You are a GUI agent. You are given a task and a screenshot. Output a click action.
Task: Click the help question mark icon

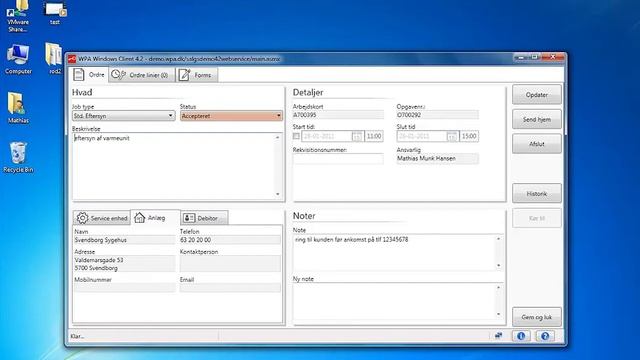[545, 336]
